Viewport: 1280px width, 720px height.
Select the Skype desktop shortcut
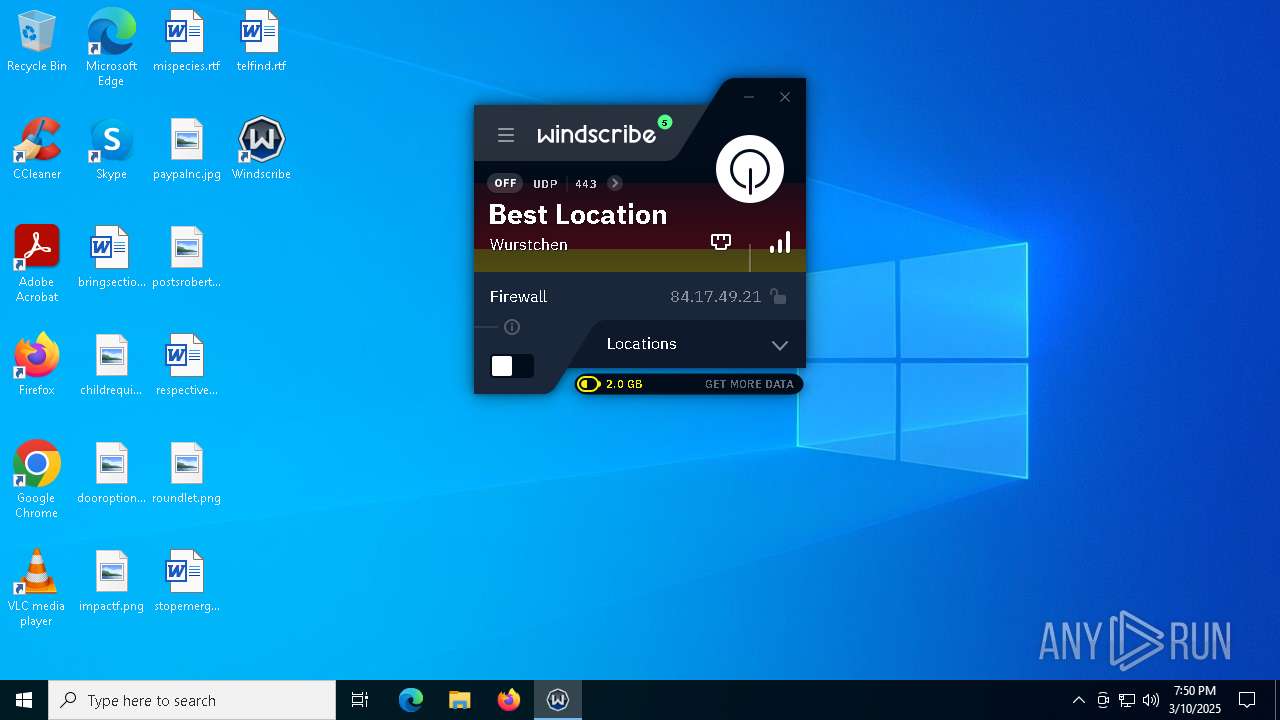111,150
